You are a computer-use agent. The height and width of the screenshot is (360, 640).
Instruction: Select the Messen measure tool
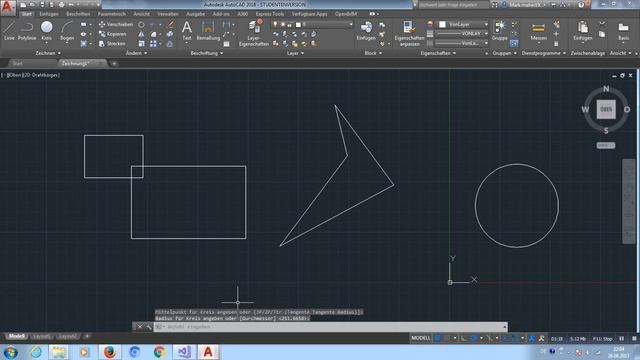pos(538,32)
